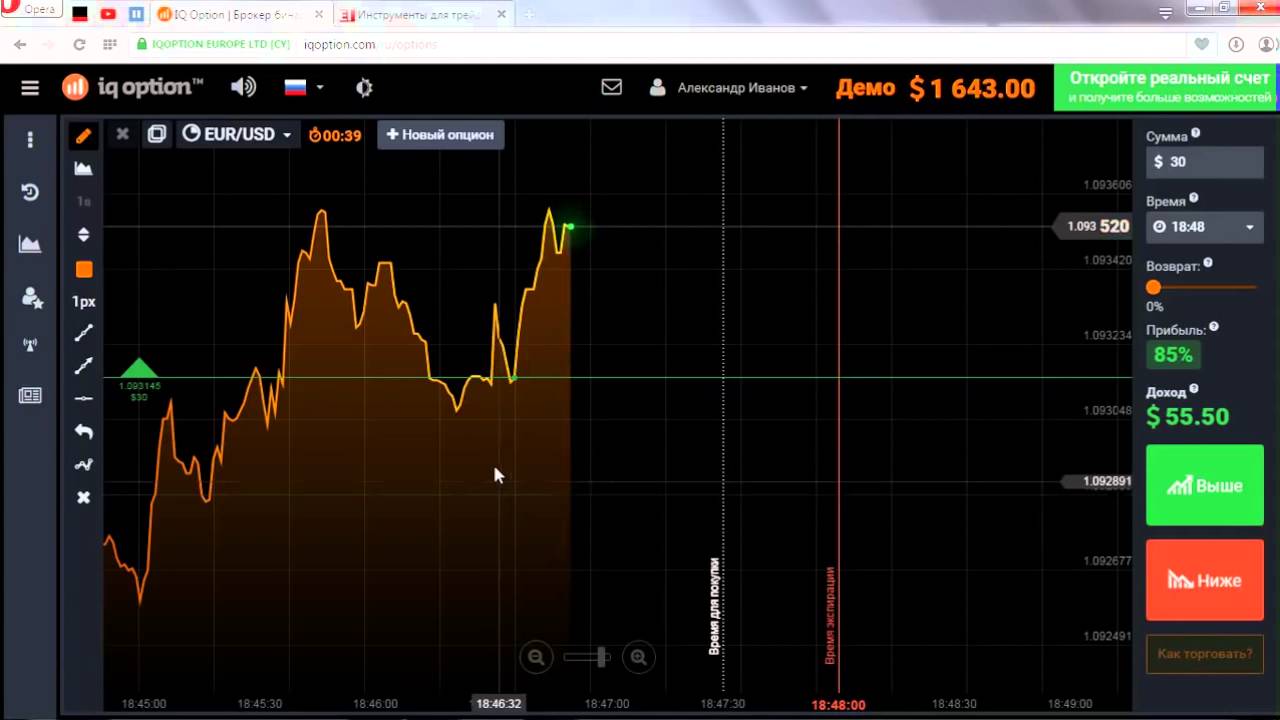
Task: Click the Возврат help question mark
Action: pos(1208,263)
